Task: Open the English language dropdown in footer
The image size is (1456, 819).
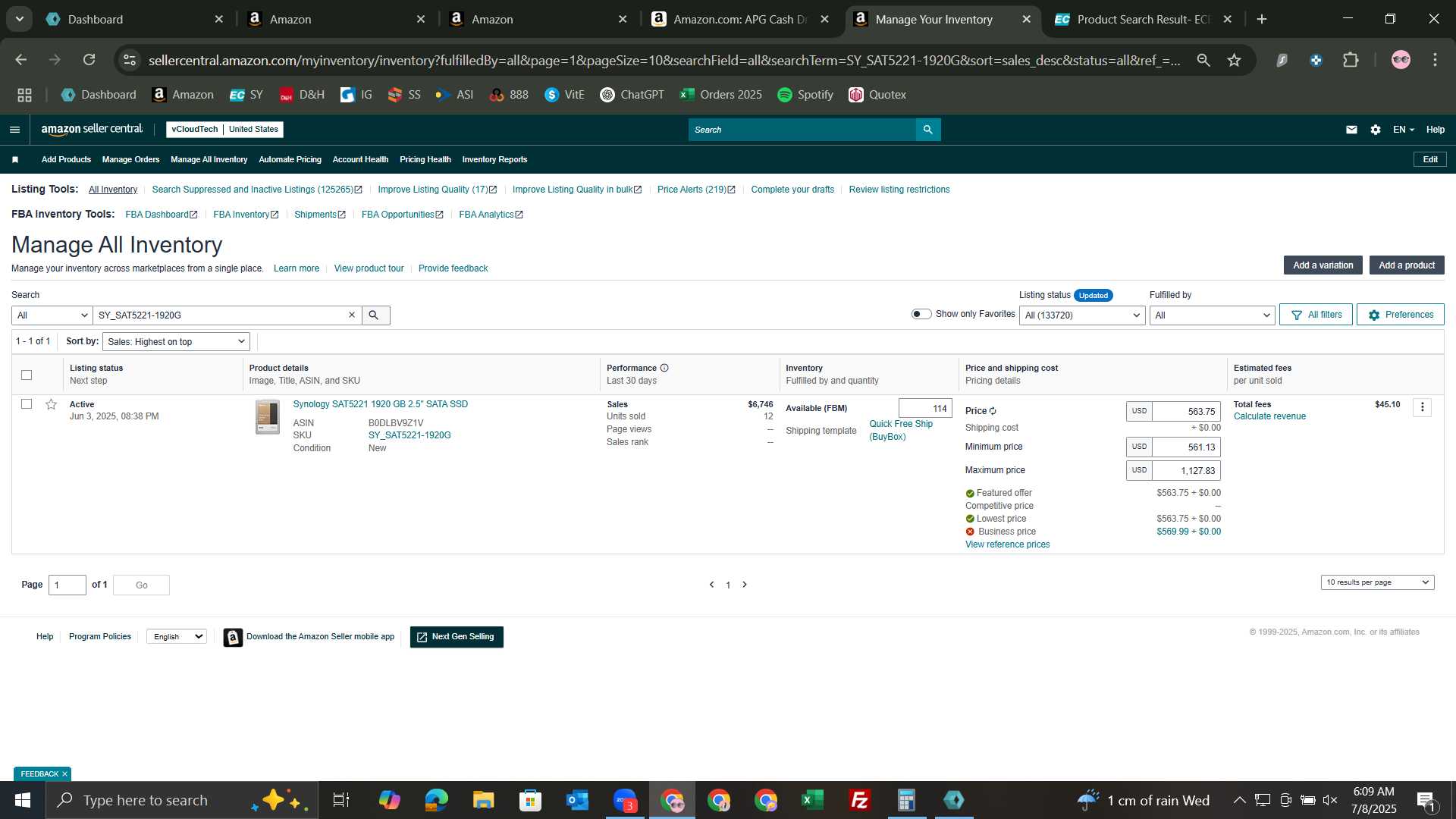Action: pos(177,637)
